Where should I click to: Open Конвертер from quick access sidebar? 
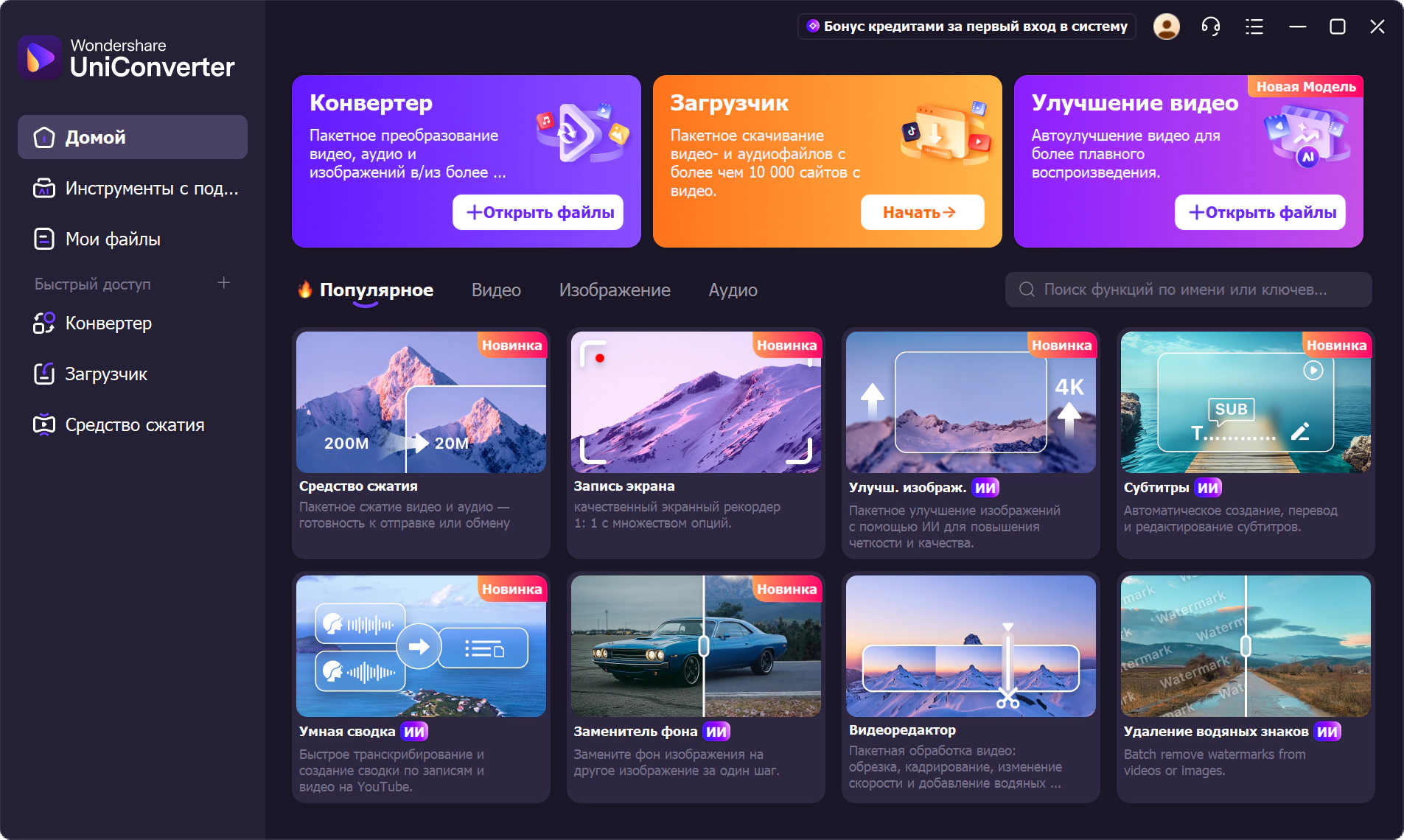coord(108,323)
